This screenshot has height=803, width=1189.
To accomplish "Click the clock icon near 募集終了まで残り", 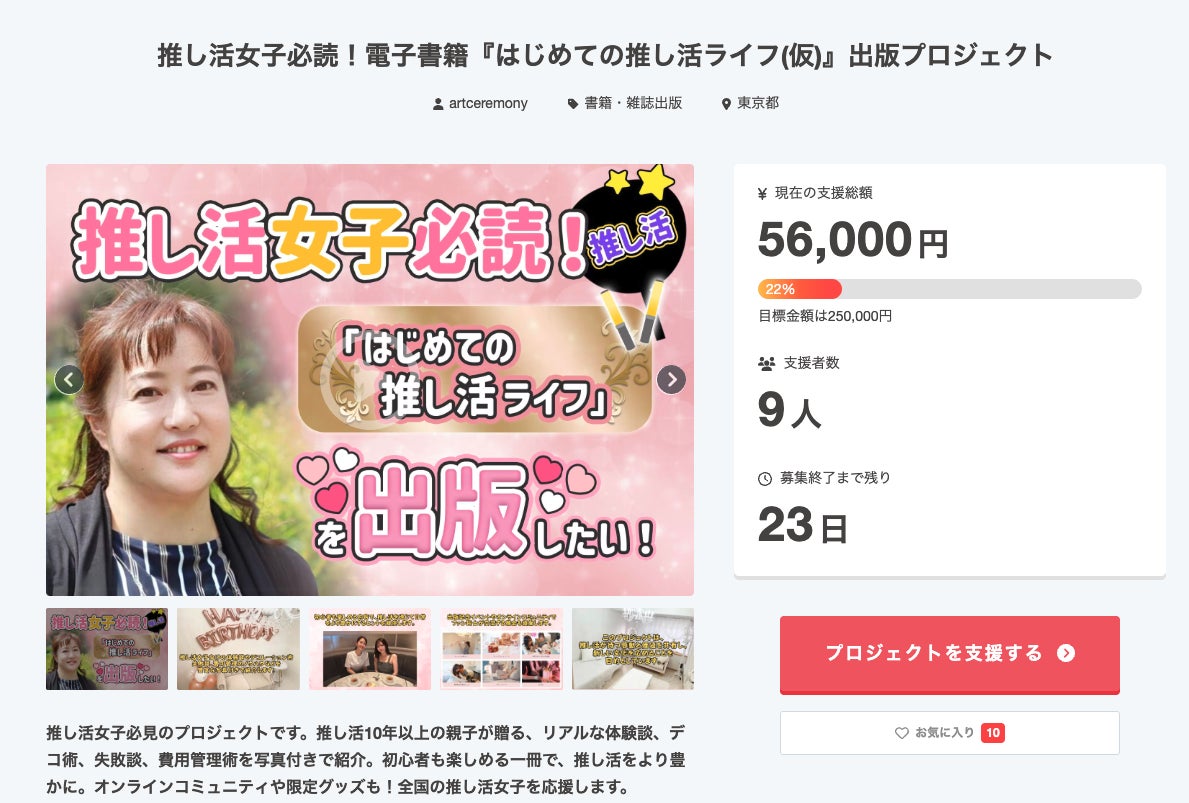I will tap(765, 478).
